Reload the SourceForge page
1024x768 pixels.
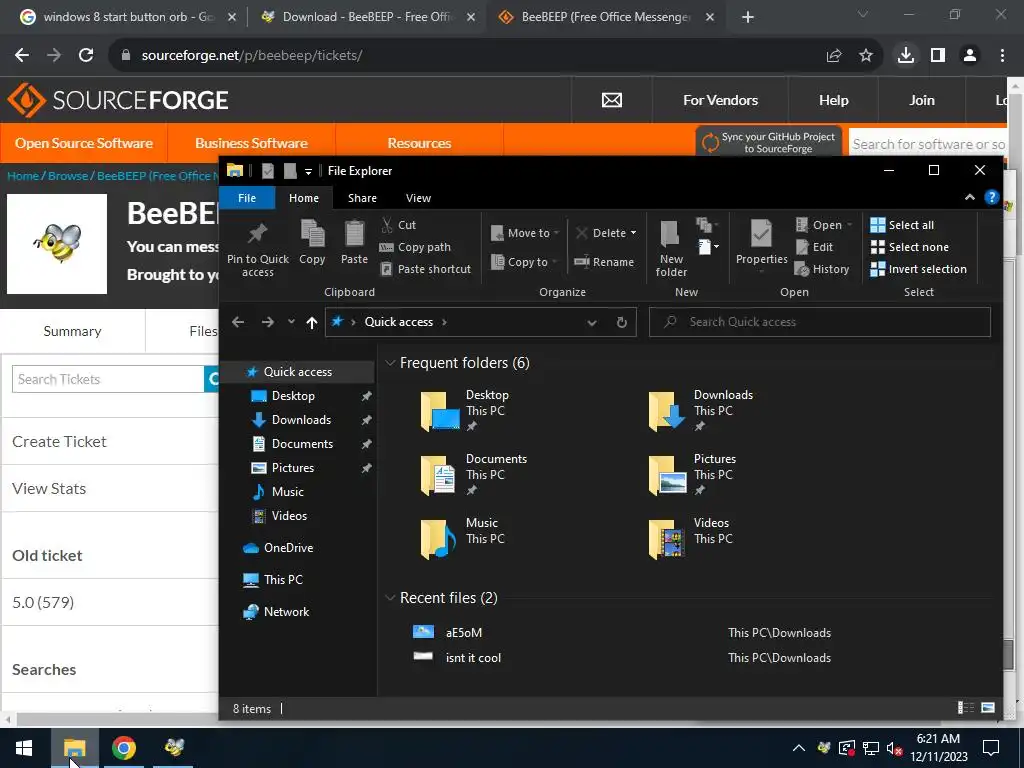(86, 56)
